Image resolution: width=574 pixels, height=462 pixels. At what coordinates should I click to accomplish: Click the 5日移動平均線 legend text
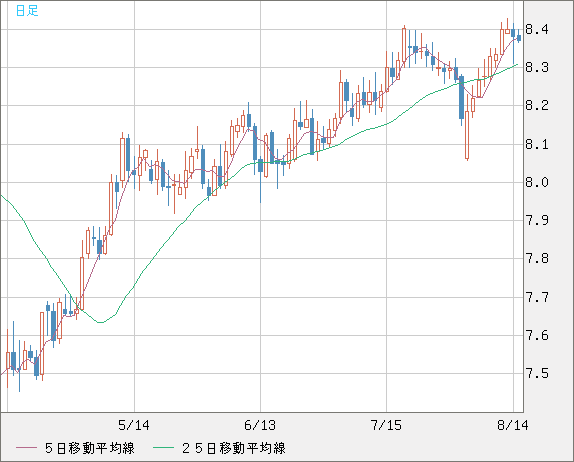click(x=90, y=448)
